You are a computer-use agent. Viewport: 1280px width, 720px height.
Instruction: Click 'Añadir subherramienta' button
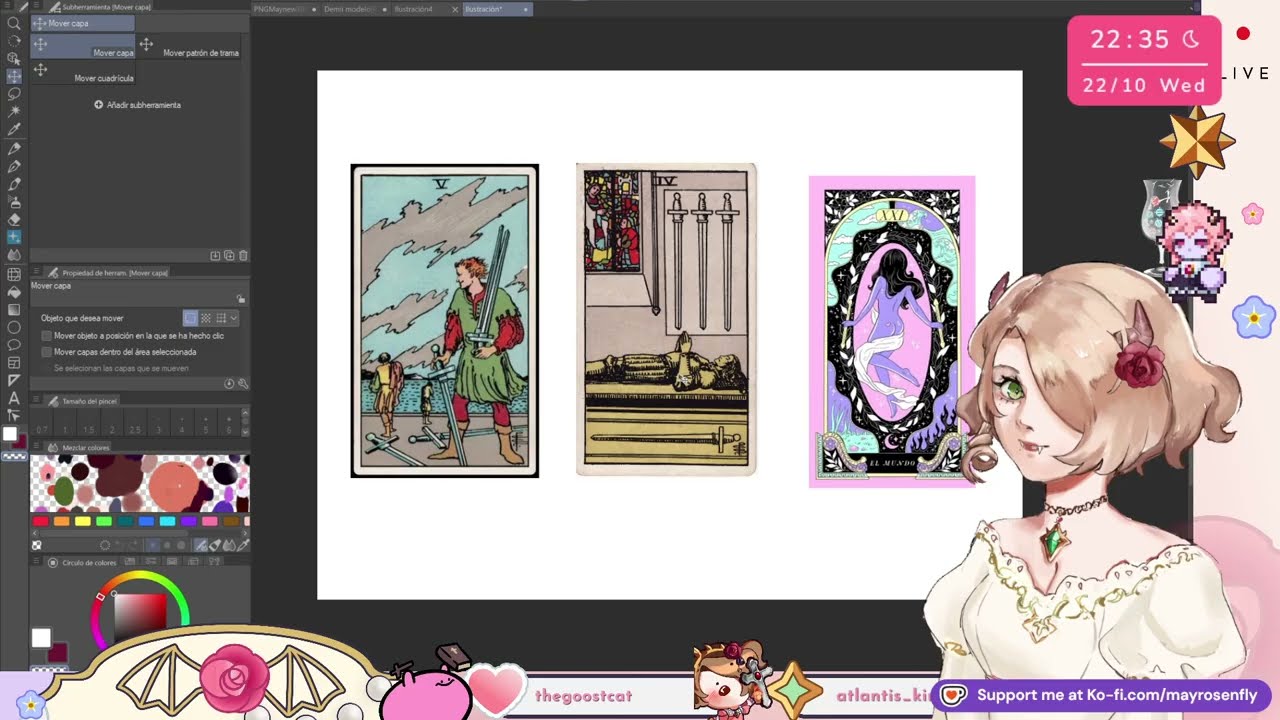click(x=138, y=105)
